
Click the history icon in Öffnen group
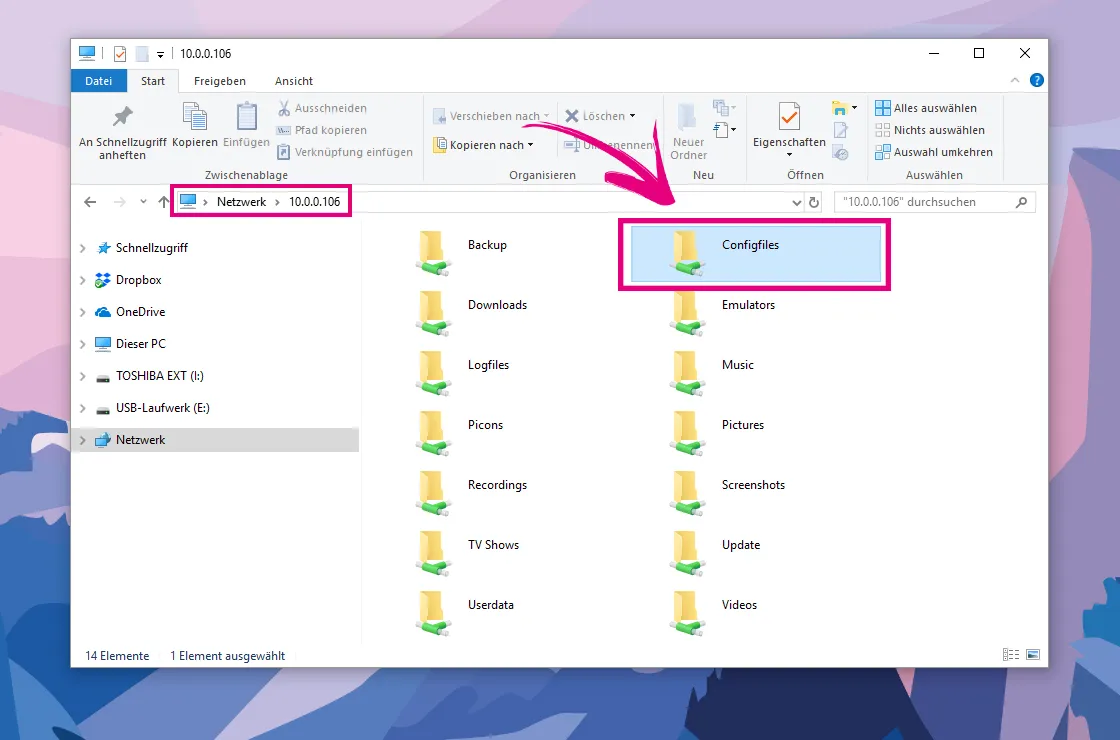[x=841, y=153]
